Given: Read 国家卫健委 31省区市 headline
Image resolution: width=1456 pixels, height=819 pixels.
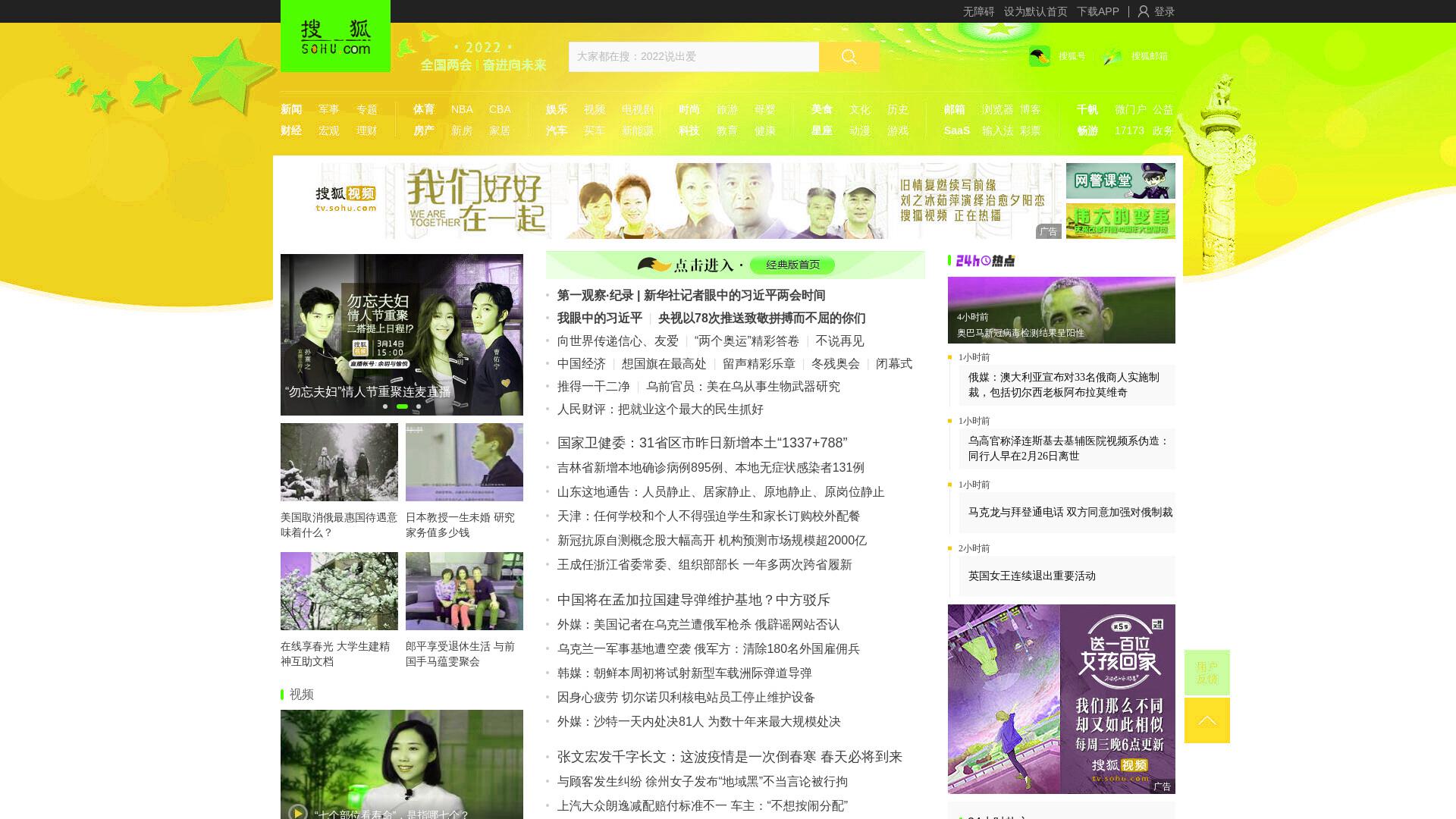Looking at the screenshot, I should click(702, 443).
